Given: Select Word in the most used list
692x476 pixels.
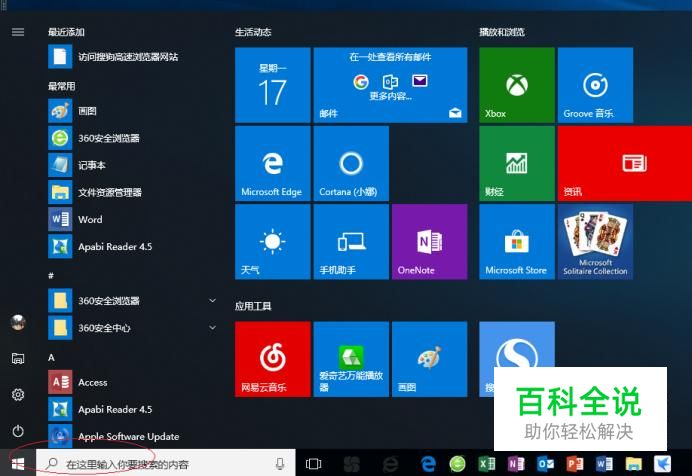Looking at the screenshot, I should (x=132, y=219).
